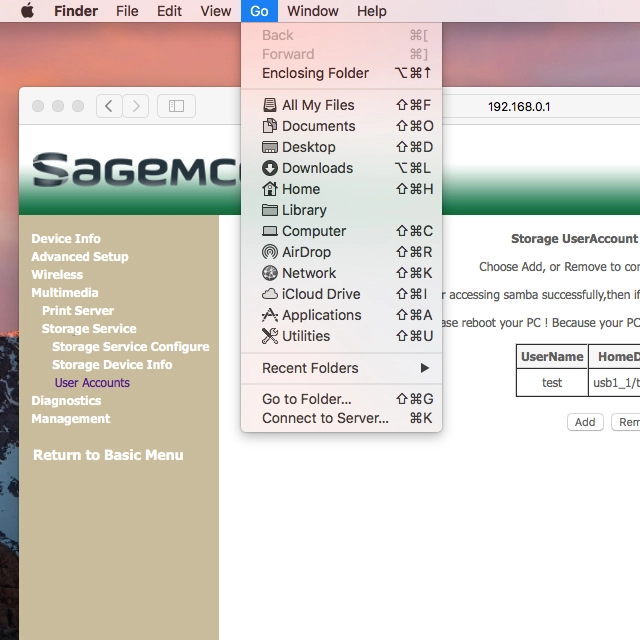Click the 'test' username cell
The height and width of the screenshot is (640, 640).
pos(552,382)
